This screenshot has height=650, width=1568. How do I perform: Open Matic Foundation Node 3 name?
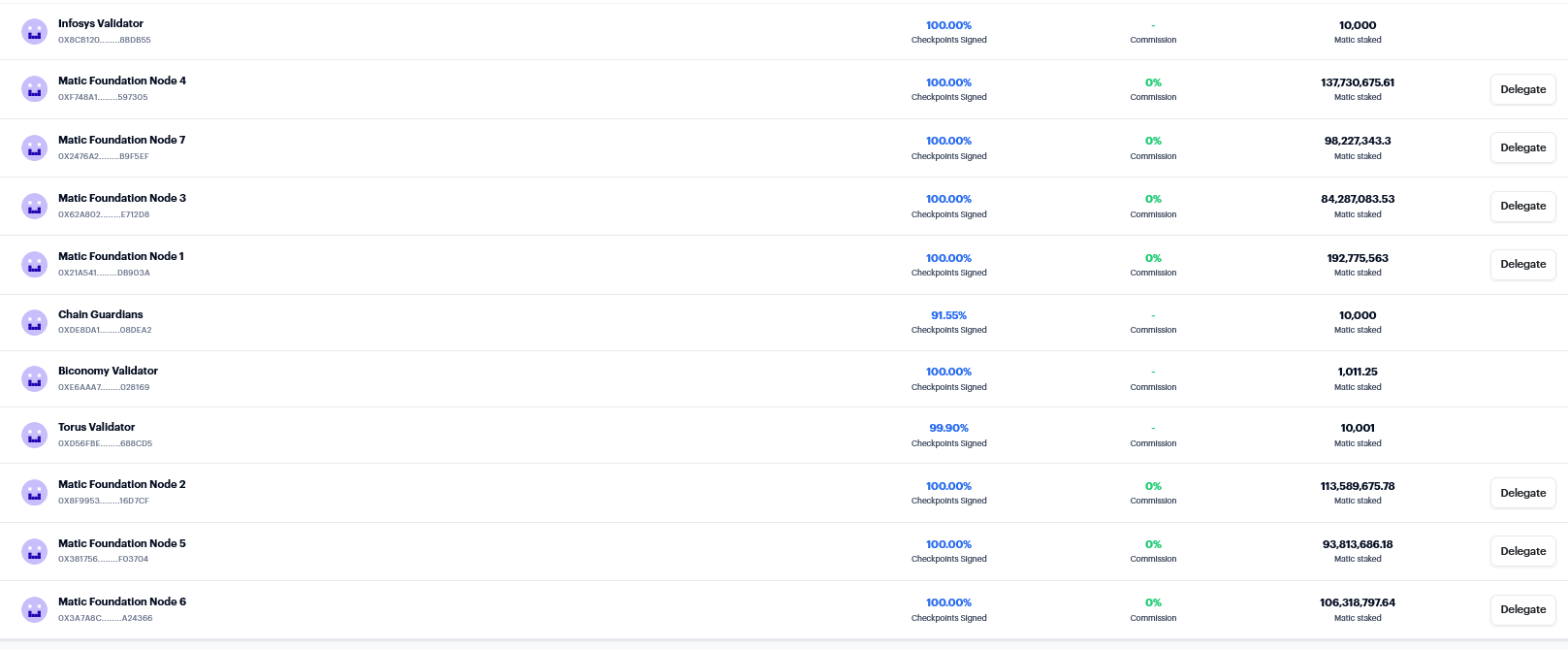pos(122,198)
